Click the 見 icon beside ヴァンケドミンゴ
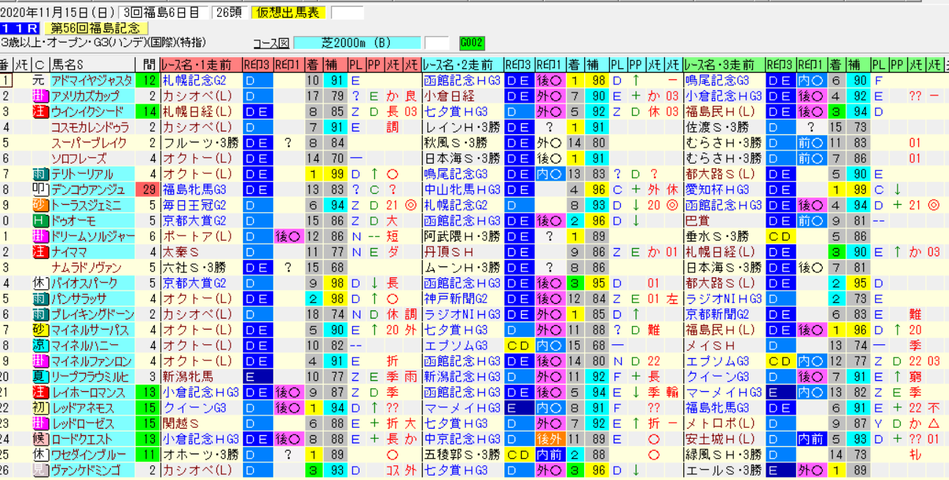 coord(39,470)
